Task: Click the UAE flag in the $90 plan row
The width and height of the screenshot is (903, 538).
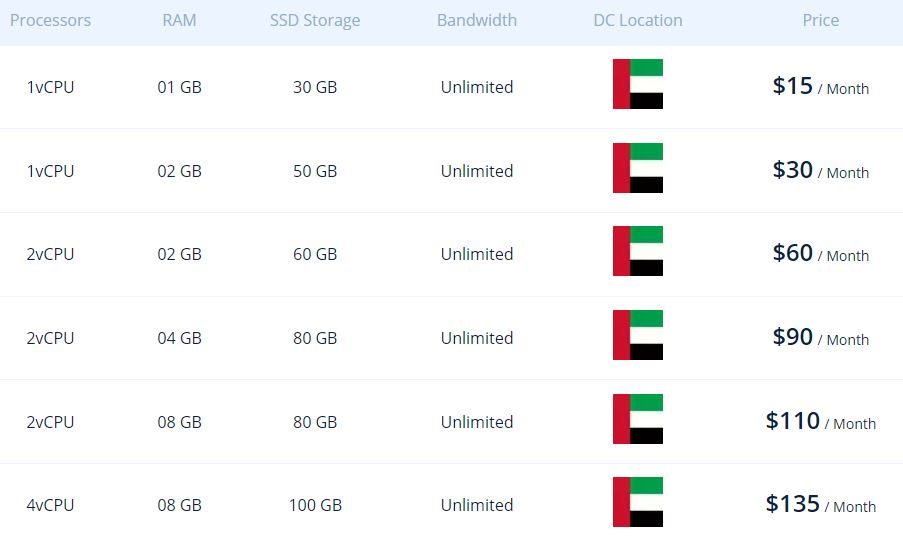Action: (638, 335)
